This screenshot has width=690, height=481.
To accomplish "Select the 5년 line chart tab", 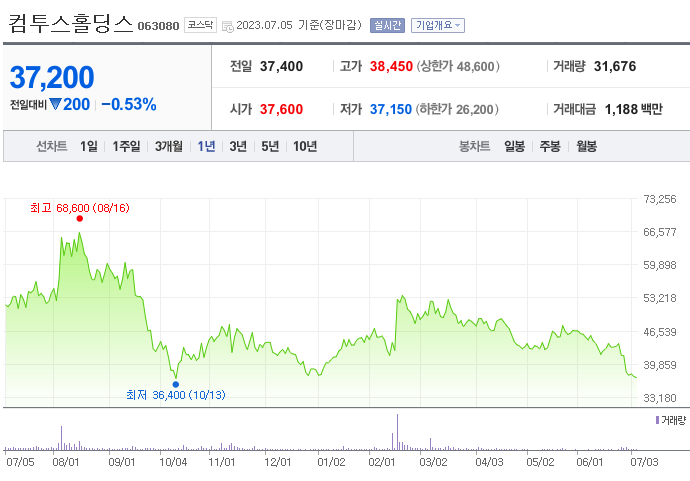I will (x=270, y=146).
